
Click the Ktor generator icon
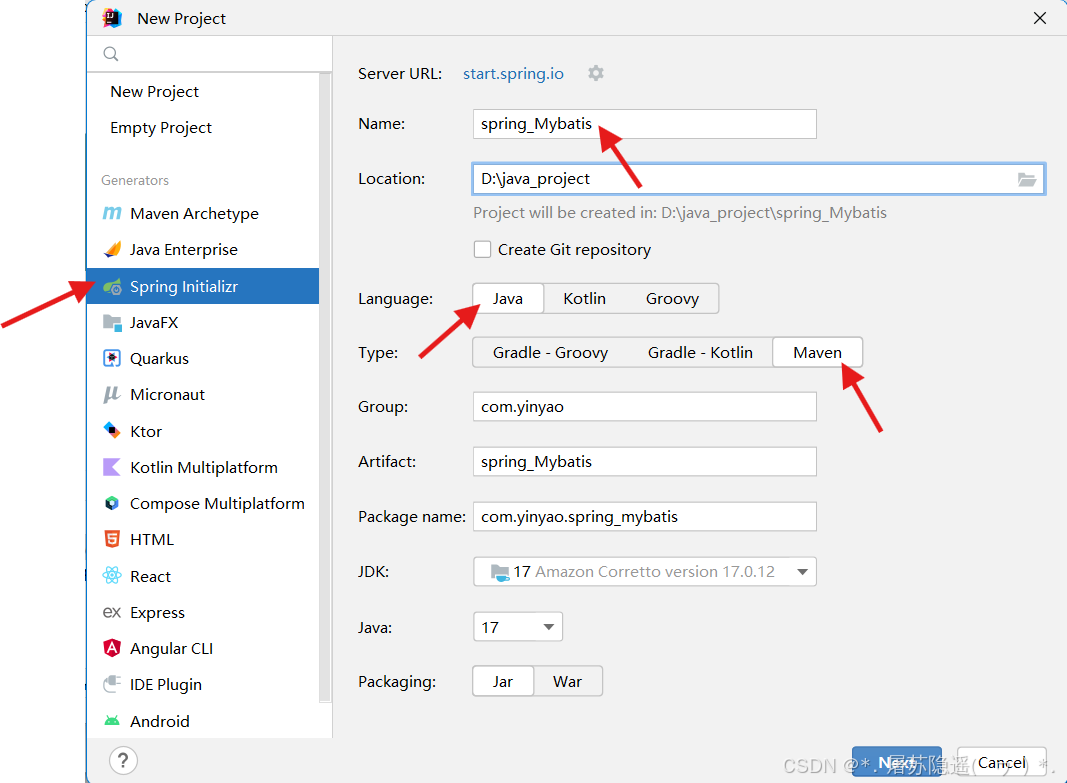(x=112, y=431)
